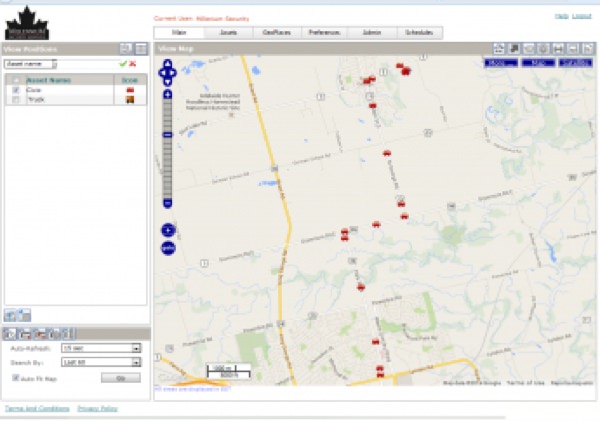600x421 pixels.
Task: Click the red car icon in the Cars row
Action: 130,90
